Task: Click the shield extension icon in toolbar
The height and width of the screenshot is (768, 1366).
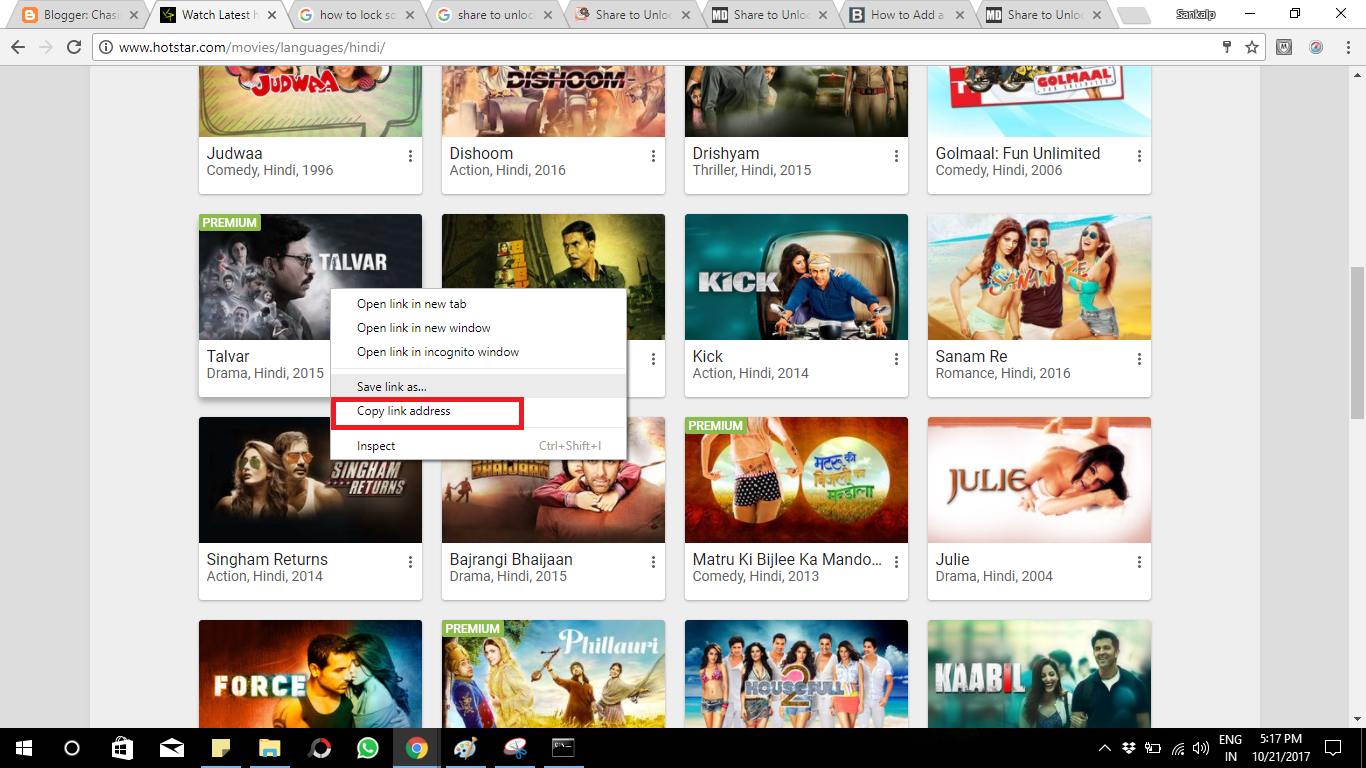Action: [x=1285, y=47]
